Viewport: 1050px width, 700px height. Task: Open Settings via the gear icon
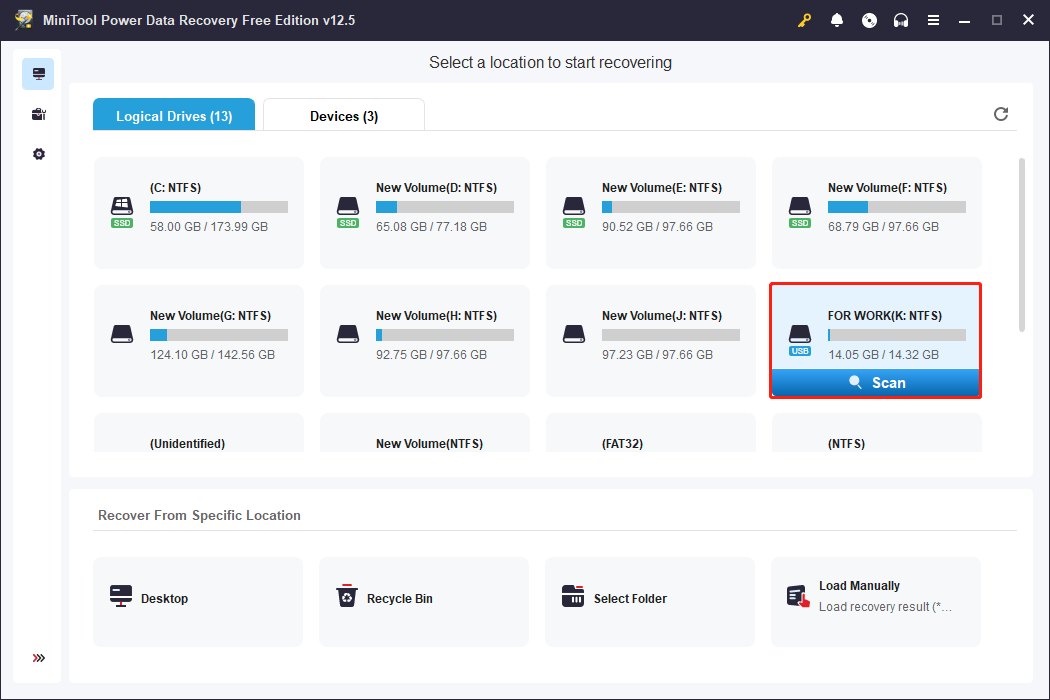38,153
